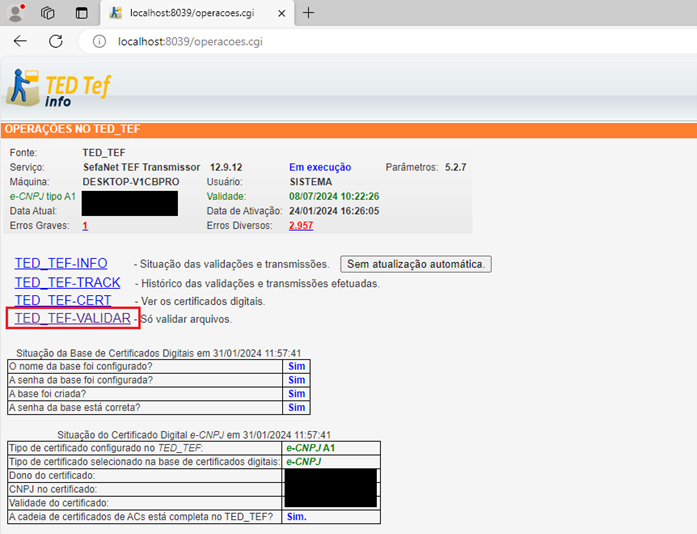Click machine name DESKTOP-V1CBPRO
The width and height of the screenshot is (697, 534).
(x=131, y=182)
